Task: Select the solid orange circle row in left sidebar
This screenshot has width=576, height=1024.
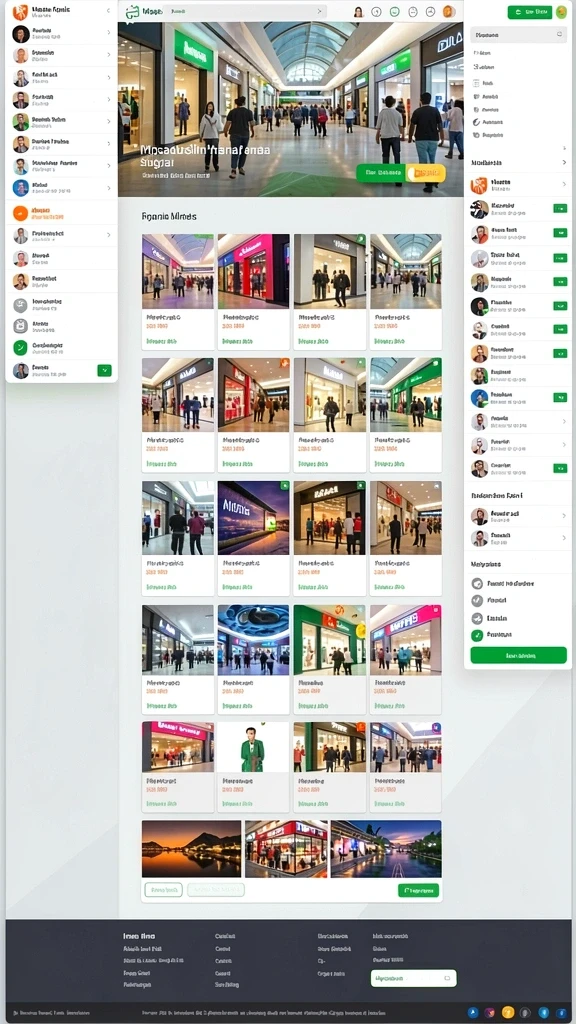Action: pos(61,213)
